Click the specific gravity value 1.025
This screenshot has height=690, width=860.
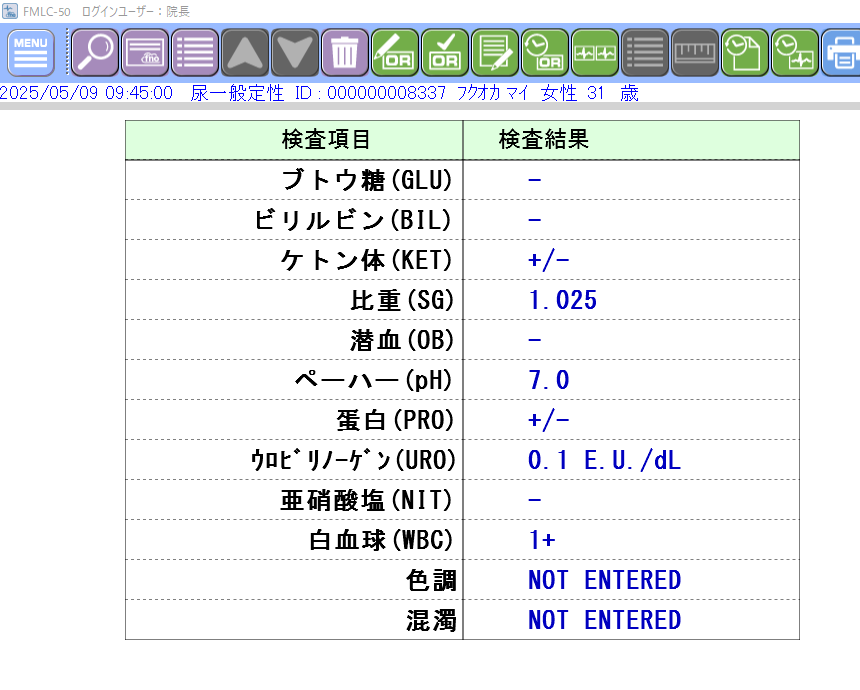563,300
